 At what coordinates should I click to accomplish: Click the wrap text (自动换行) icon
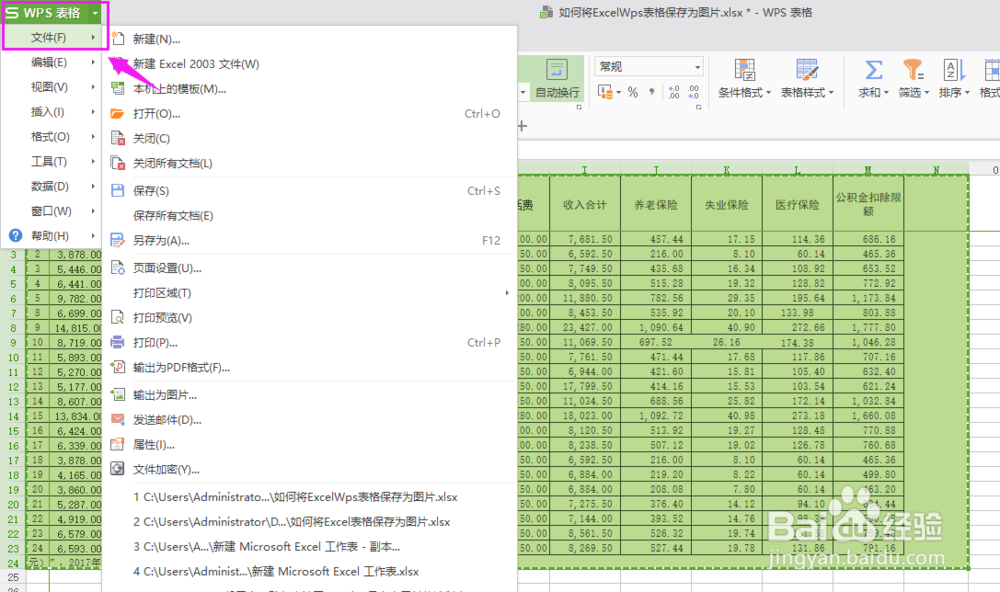click(557, 70)
